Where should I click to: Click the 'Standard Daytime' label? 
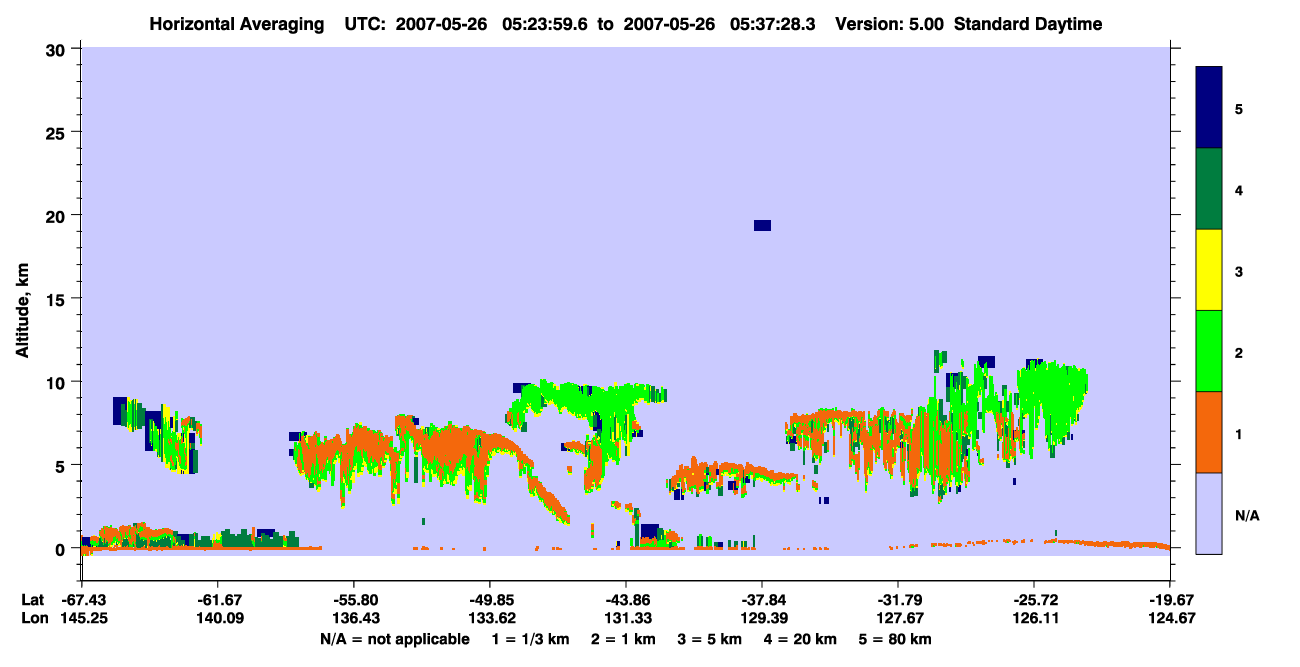click(x=1028, y=24)
